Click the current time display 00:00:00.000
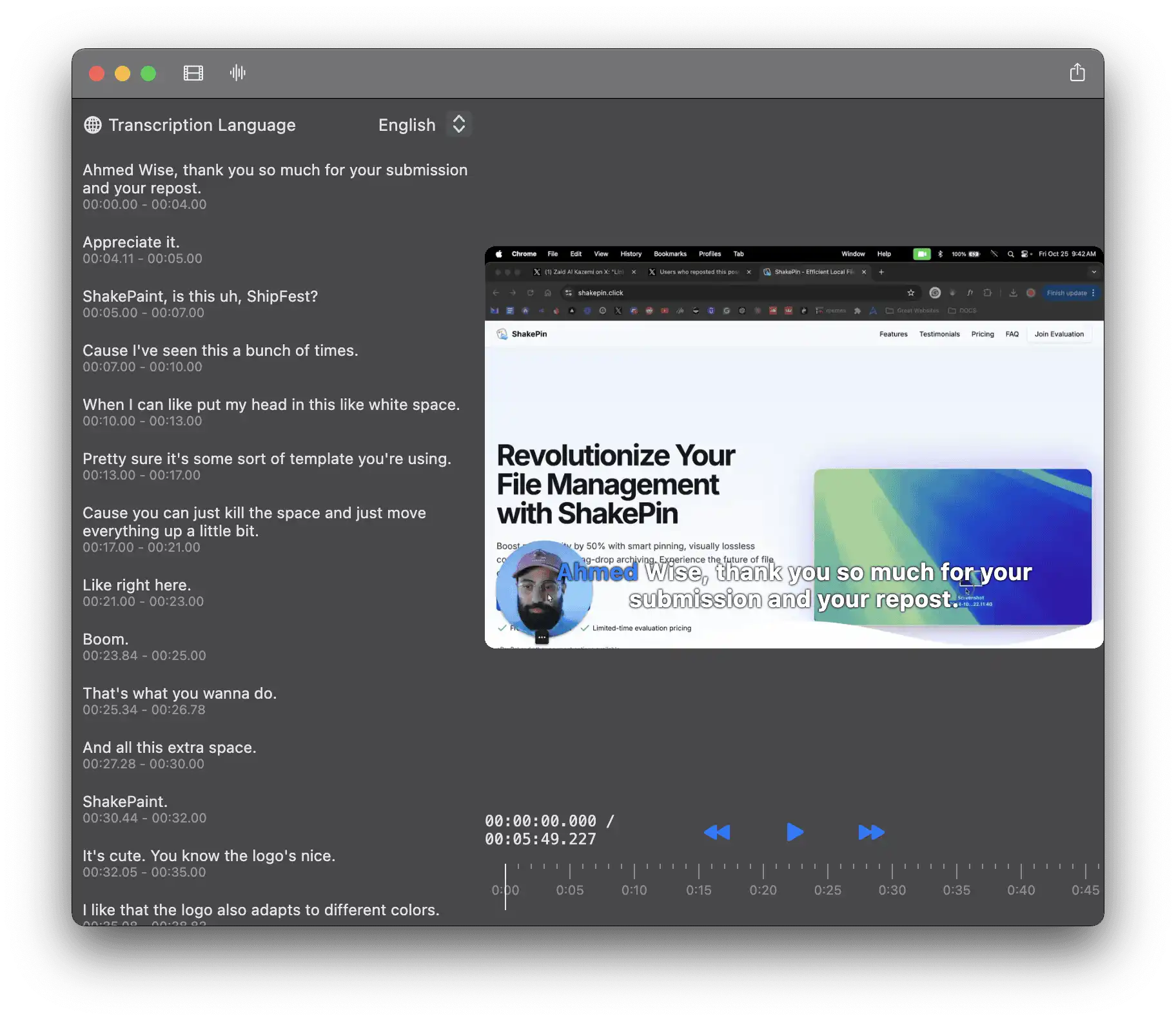Viewport: 1176px width, 1021px height. pos(540,821)
